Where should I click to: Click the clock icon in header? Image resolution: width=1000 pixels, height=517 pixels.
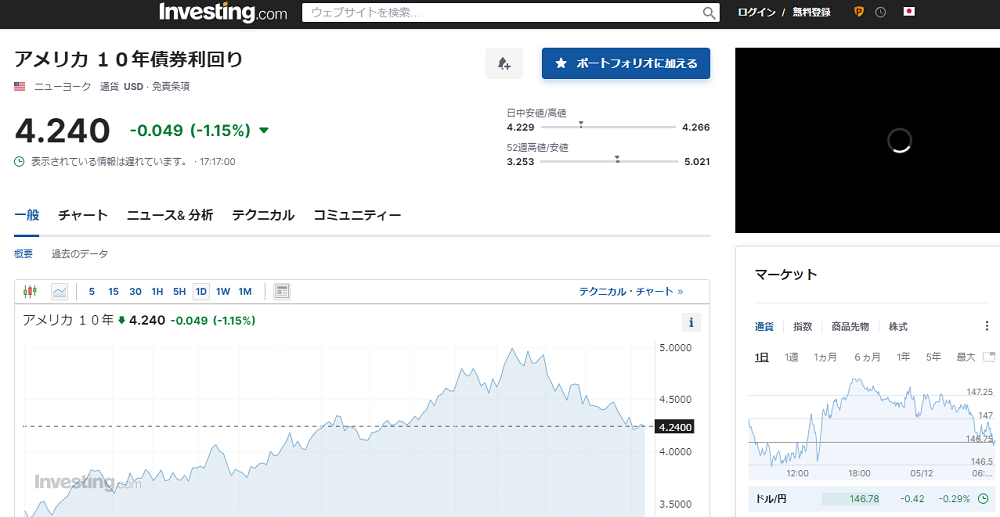coord(881,12)
